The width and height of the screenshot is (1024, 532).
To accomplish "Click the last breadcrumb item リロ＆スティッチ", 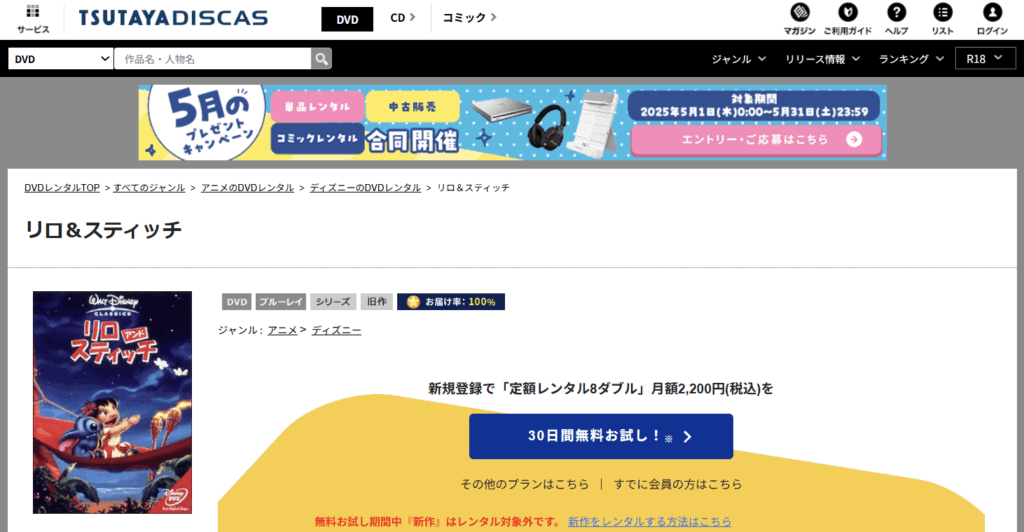I will (x=473, y=188).
